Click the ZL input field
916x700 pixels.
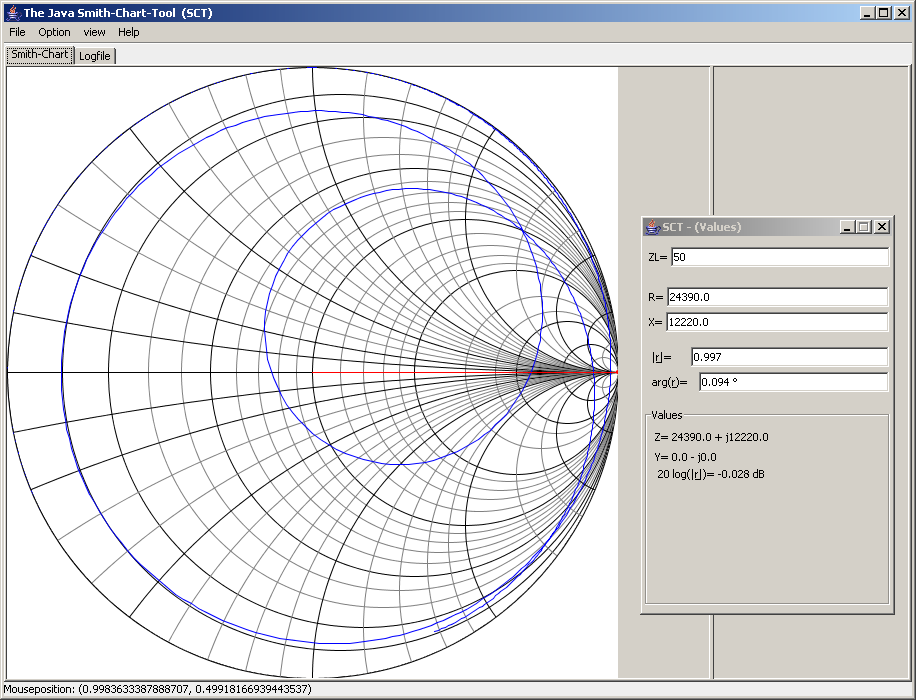(x=780, y=257)
